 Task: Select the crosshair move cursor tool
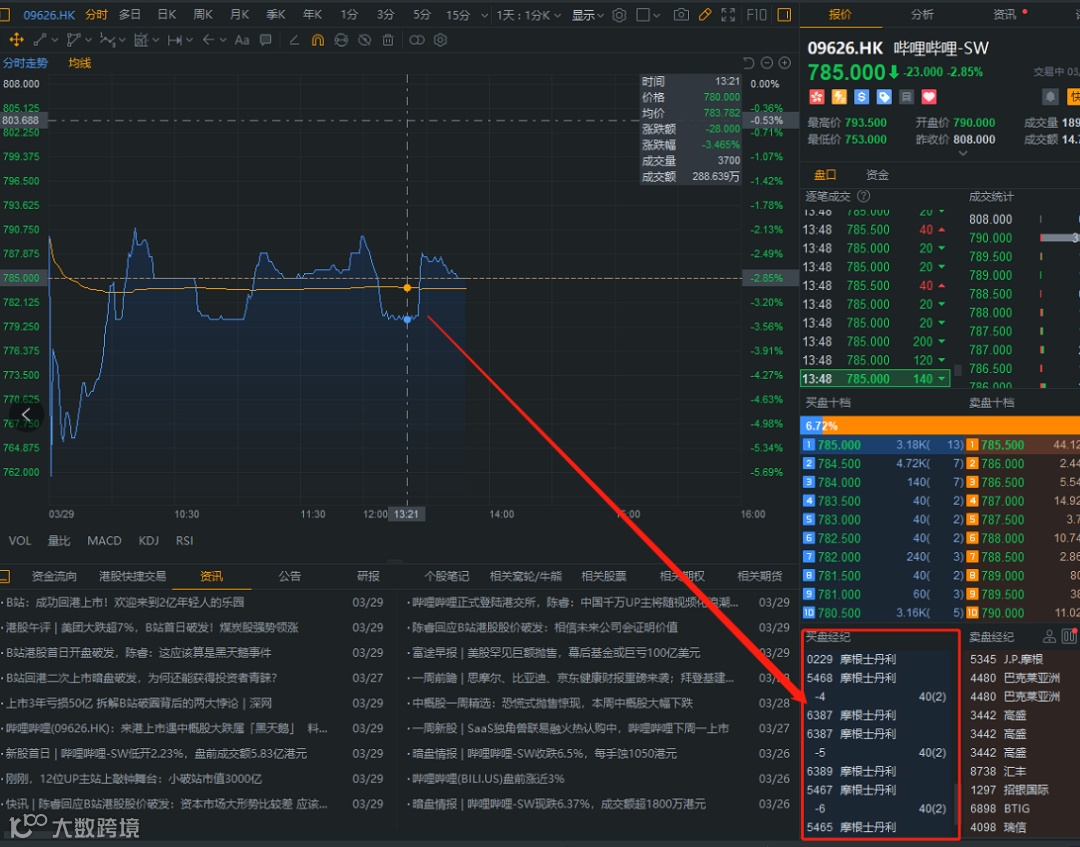coord(16,41)
